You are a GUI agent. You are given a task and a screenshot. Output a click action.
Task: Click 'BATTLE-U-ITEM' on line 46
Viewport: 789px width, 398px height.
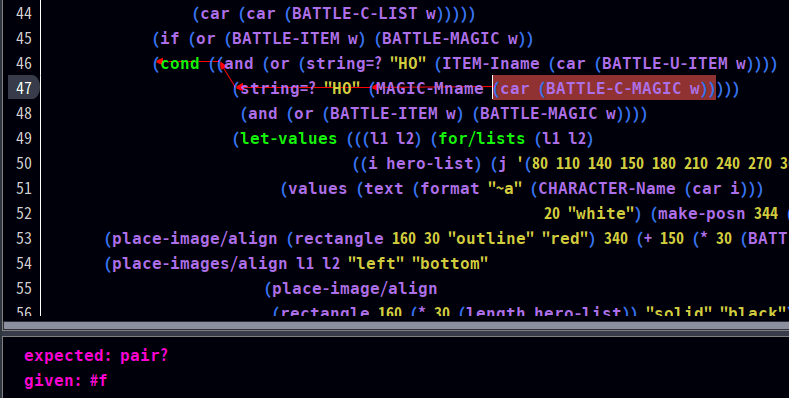point(665,63)
